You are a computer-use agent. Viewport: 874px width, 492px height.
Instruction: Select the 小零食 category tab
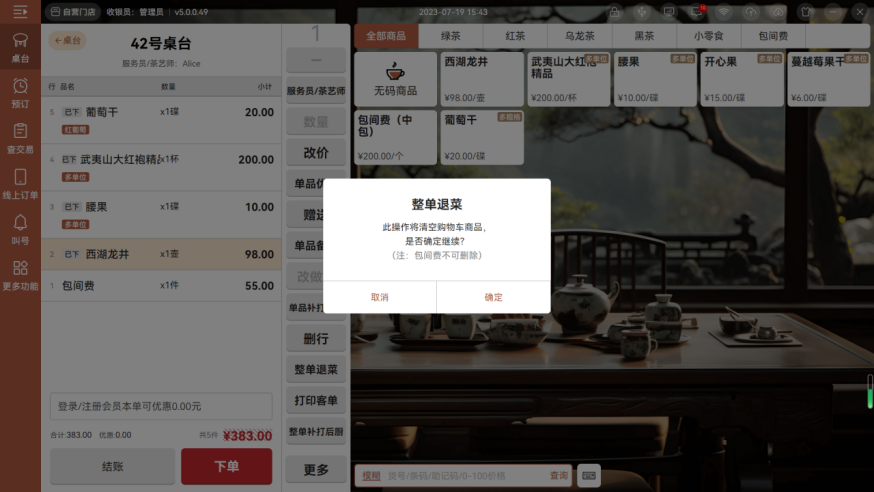(708, 36)
